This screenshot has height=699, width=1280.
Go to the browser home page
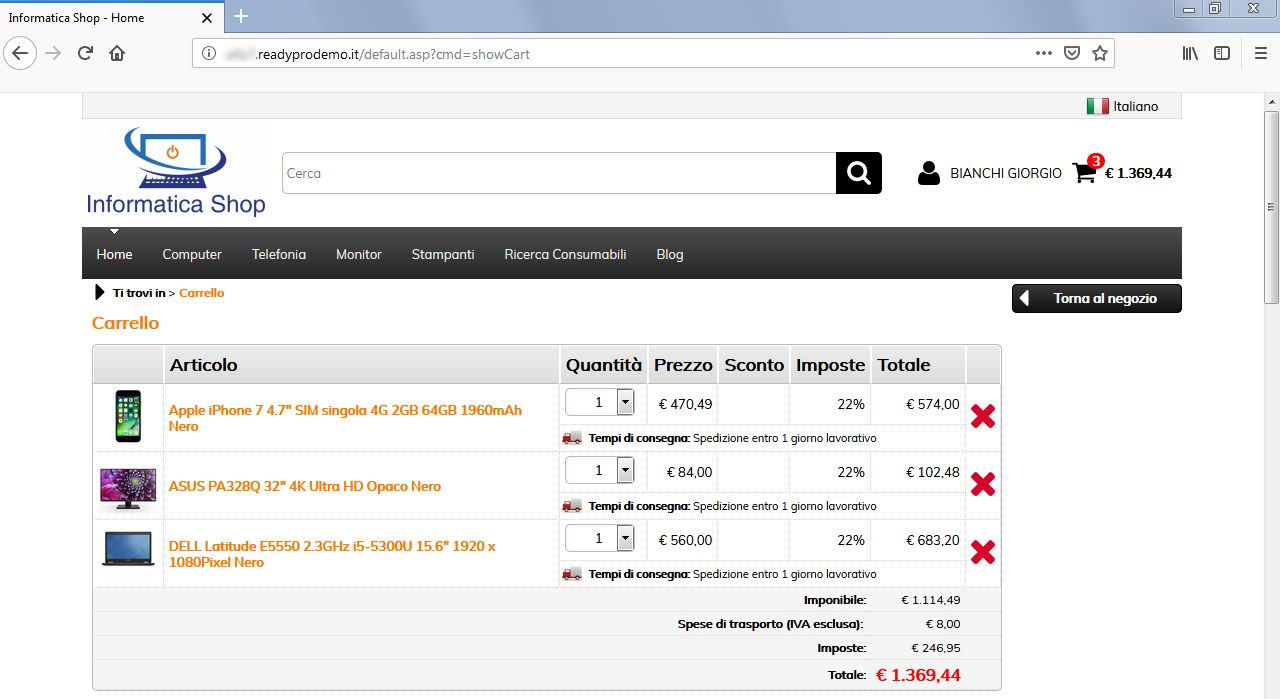pos(117,53)
